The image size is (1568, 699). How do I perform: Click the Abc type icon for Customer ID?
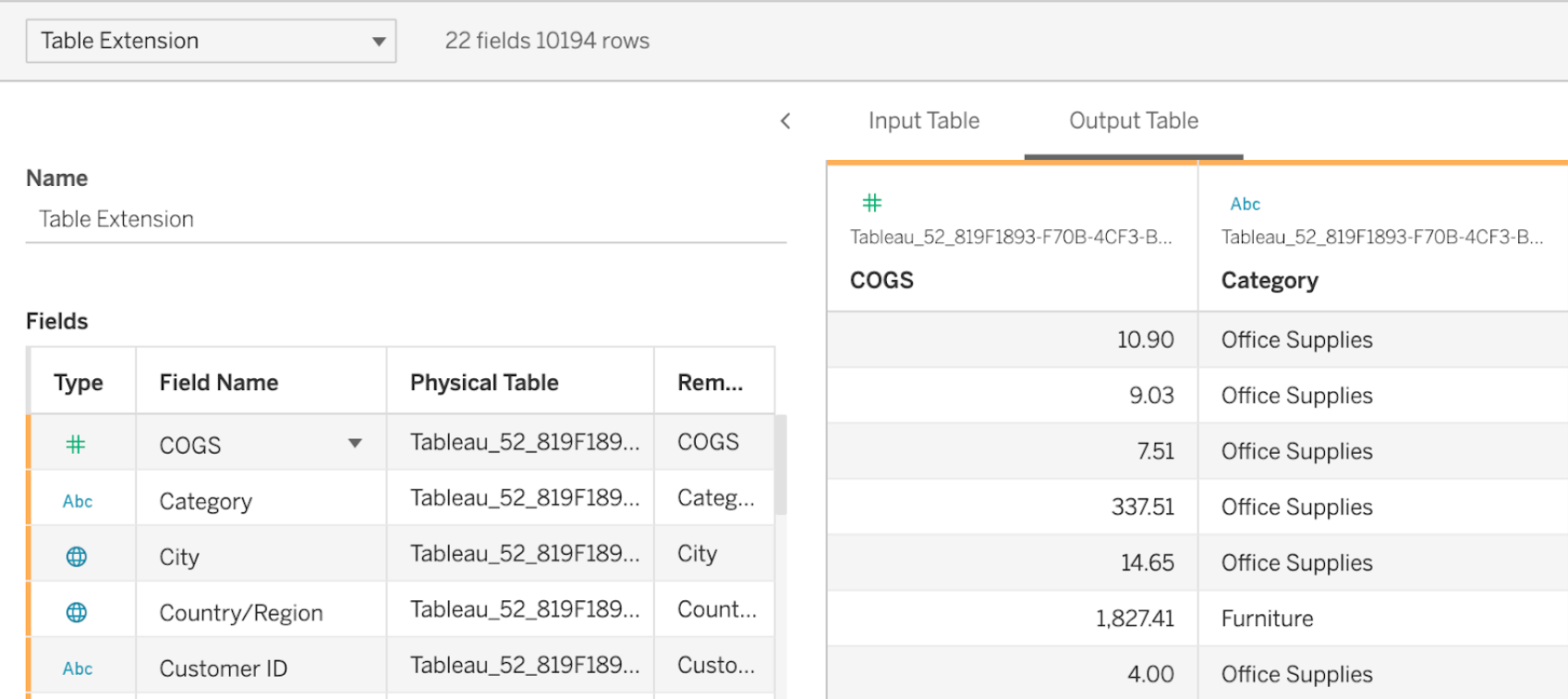pos(78,668)
